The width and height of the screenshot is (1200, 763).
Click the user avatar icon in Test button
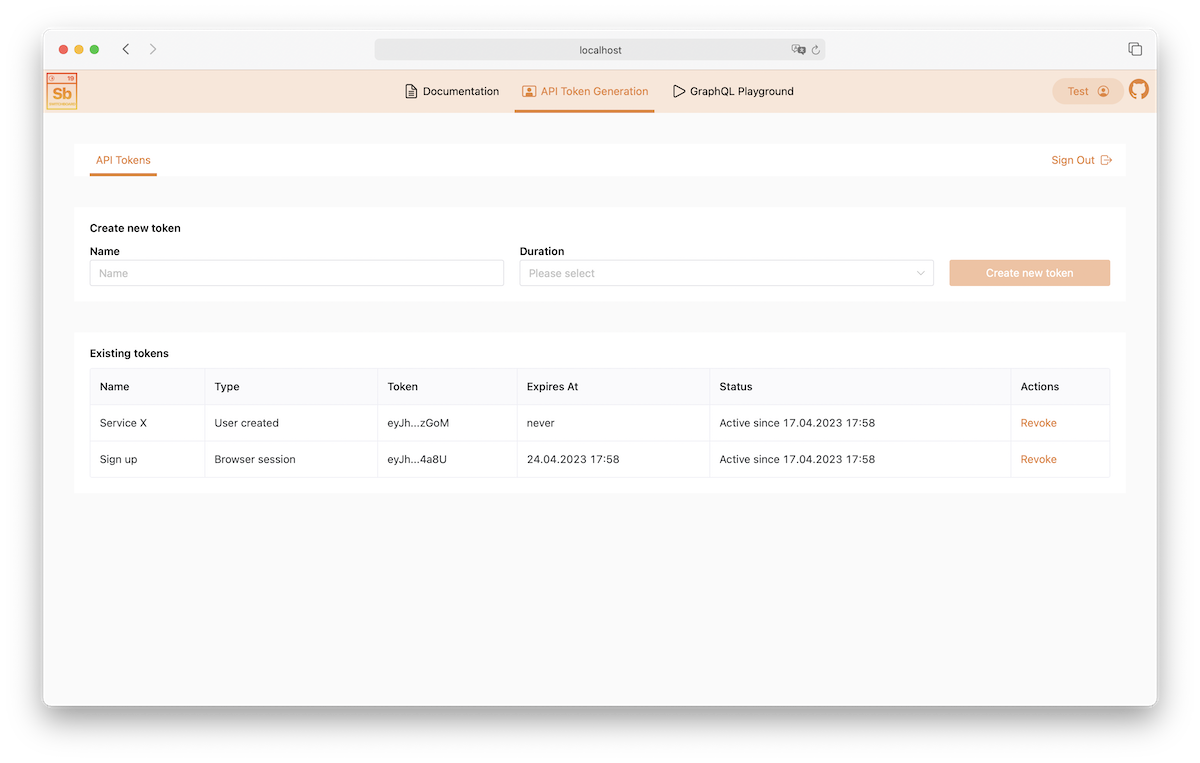[x=1103, y=91]
